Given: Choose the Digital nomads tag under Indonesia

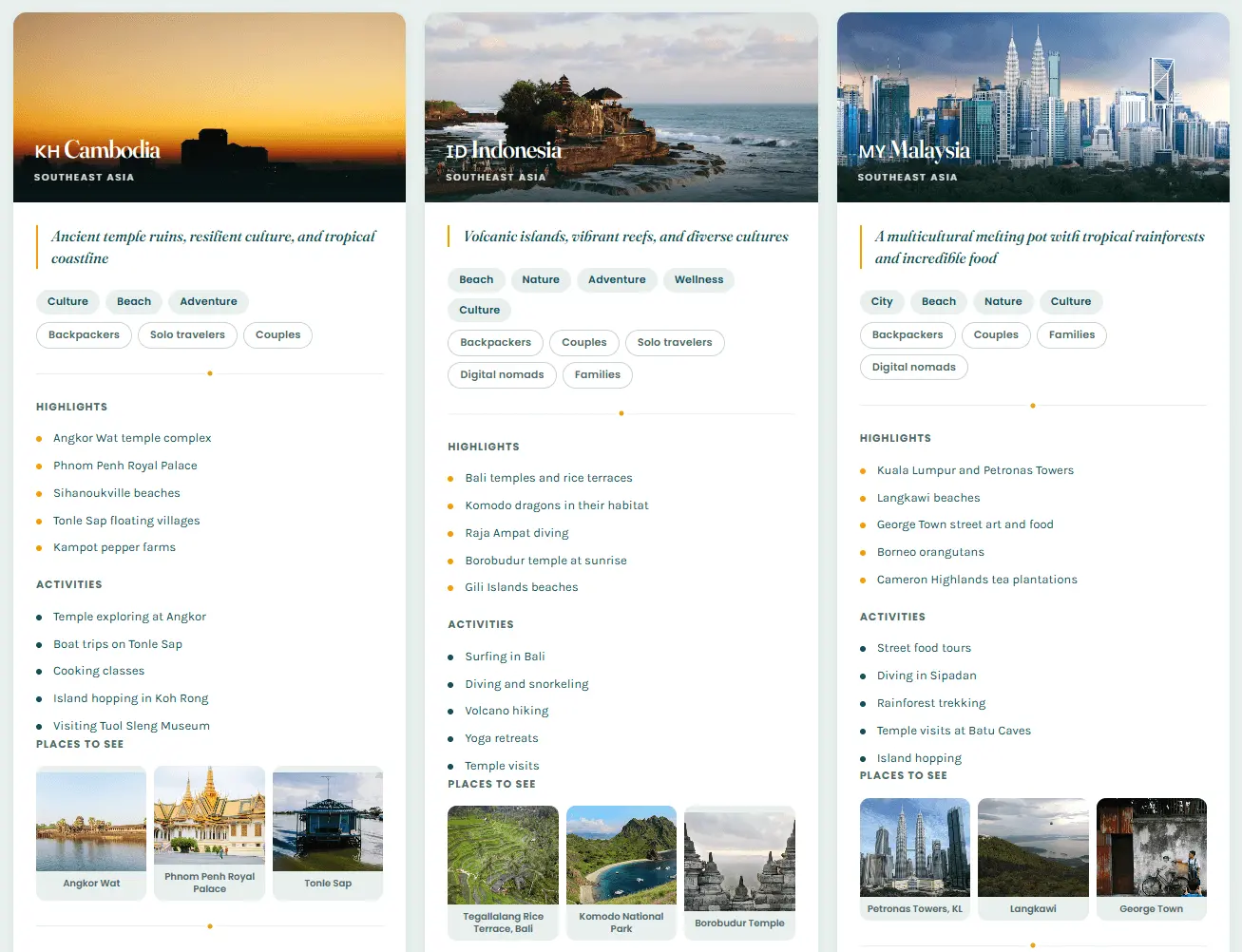Looking at the screenshot, I should (502, 374).
